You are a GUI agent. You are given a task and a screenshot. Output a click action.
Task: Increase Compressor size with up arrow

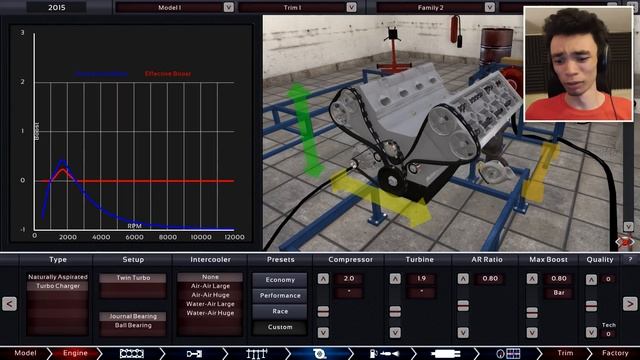[323, 279]
